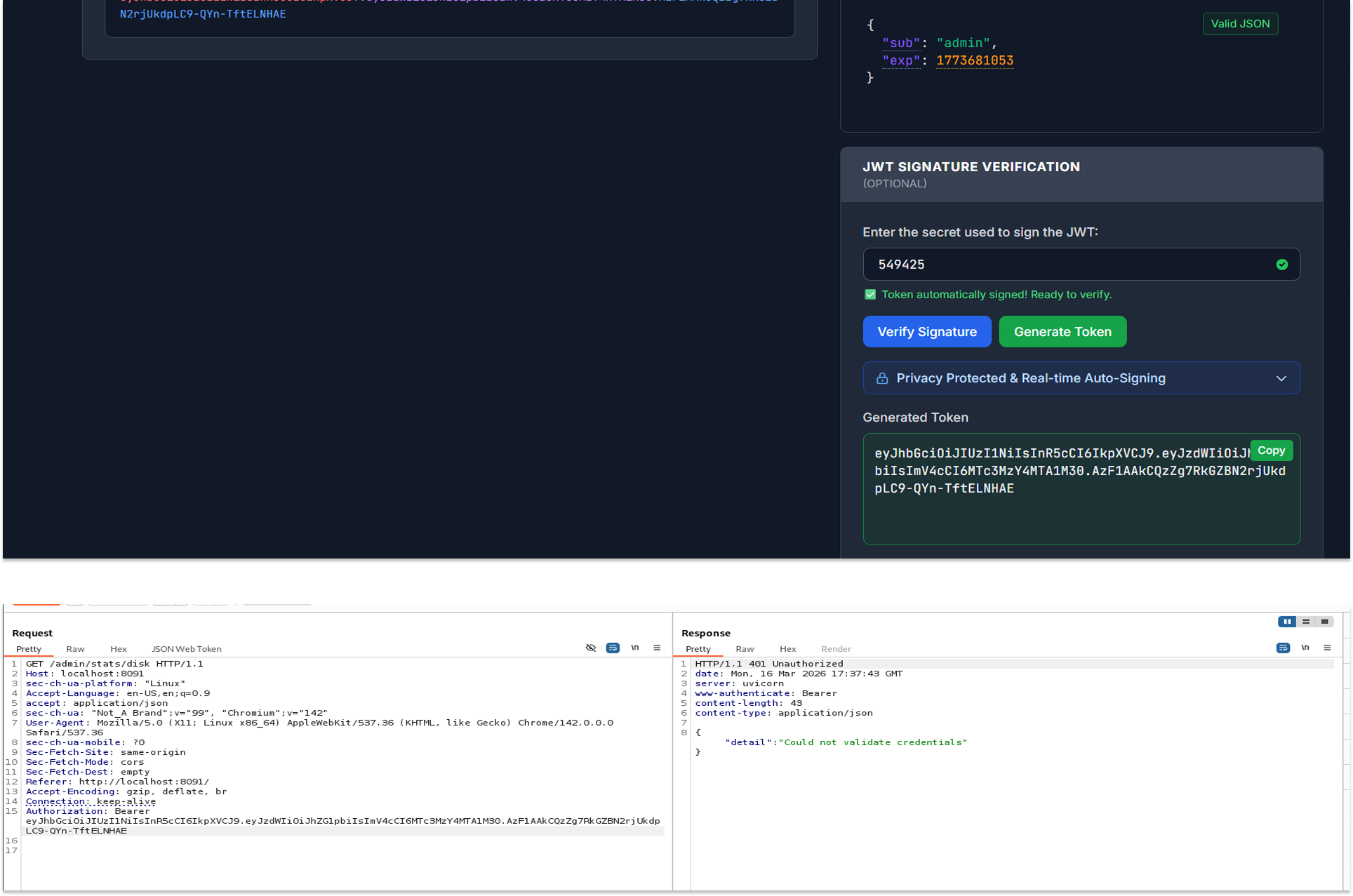This screenshot has height=896, width=1353.
Task: Toggle the hidden characters eye icon in Request editor
Action: [590, 648]
